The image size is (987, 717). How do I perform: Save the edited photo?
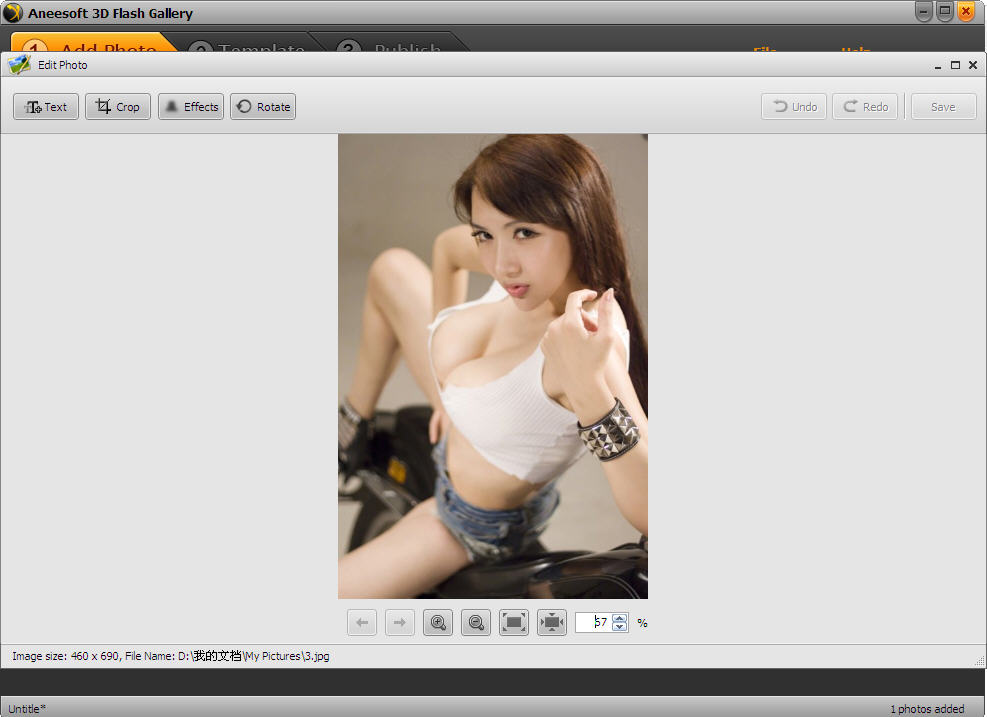click(943, 107)
